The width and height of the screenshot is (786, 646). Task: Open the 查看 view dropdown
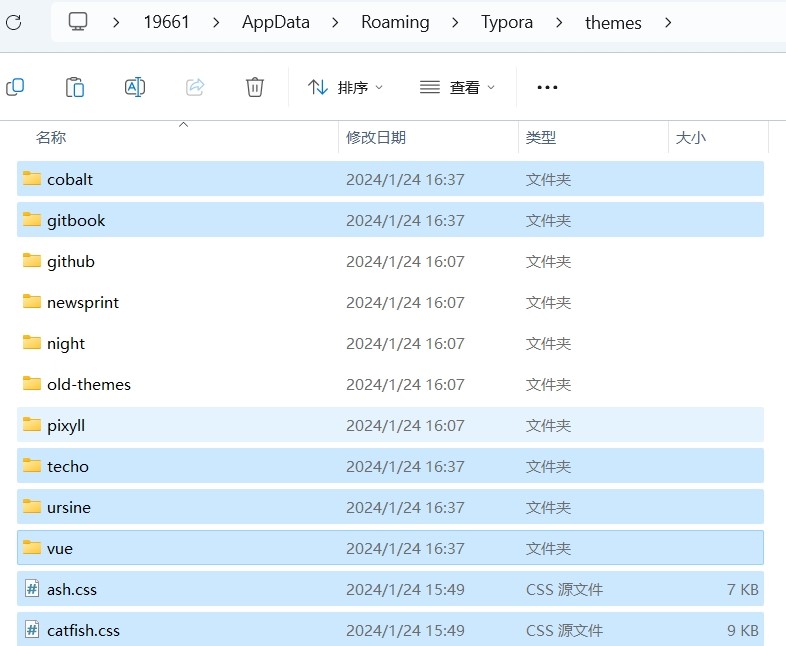pyautogui.click(x=457, y=87)
